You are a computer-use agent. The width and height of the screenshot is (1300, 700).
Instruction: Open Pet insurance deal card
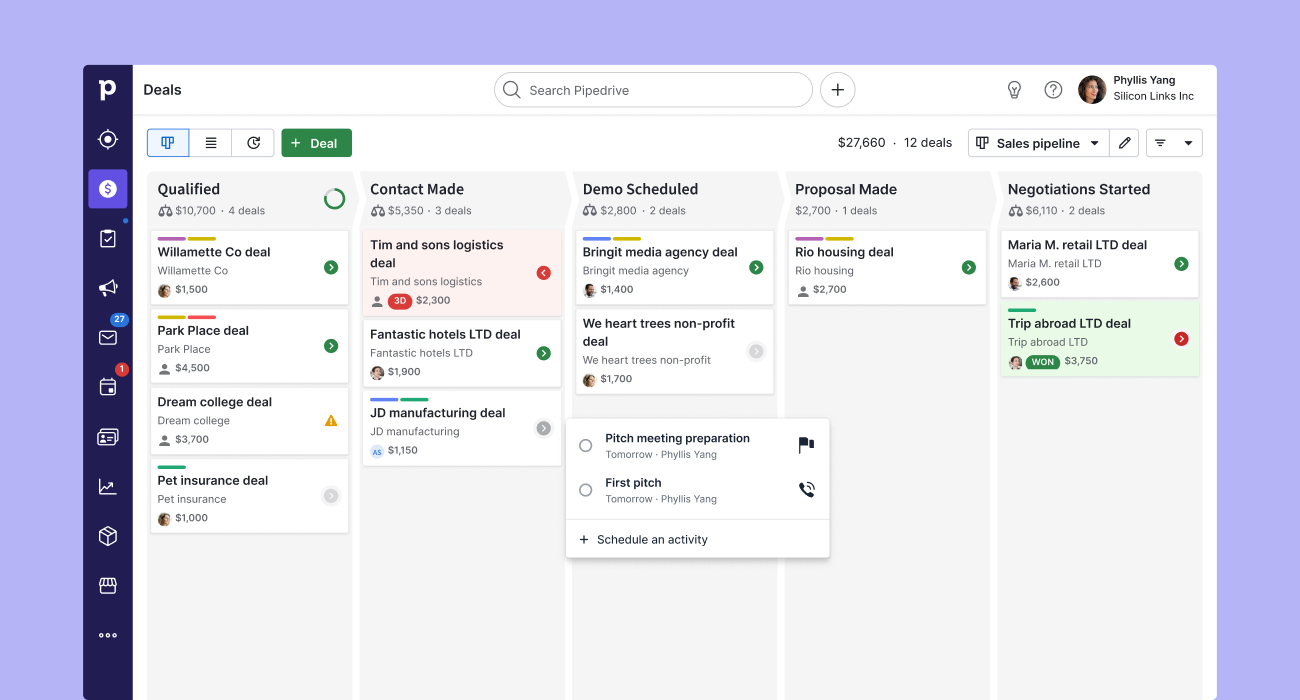250,496
